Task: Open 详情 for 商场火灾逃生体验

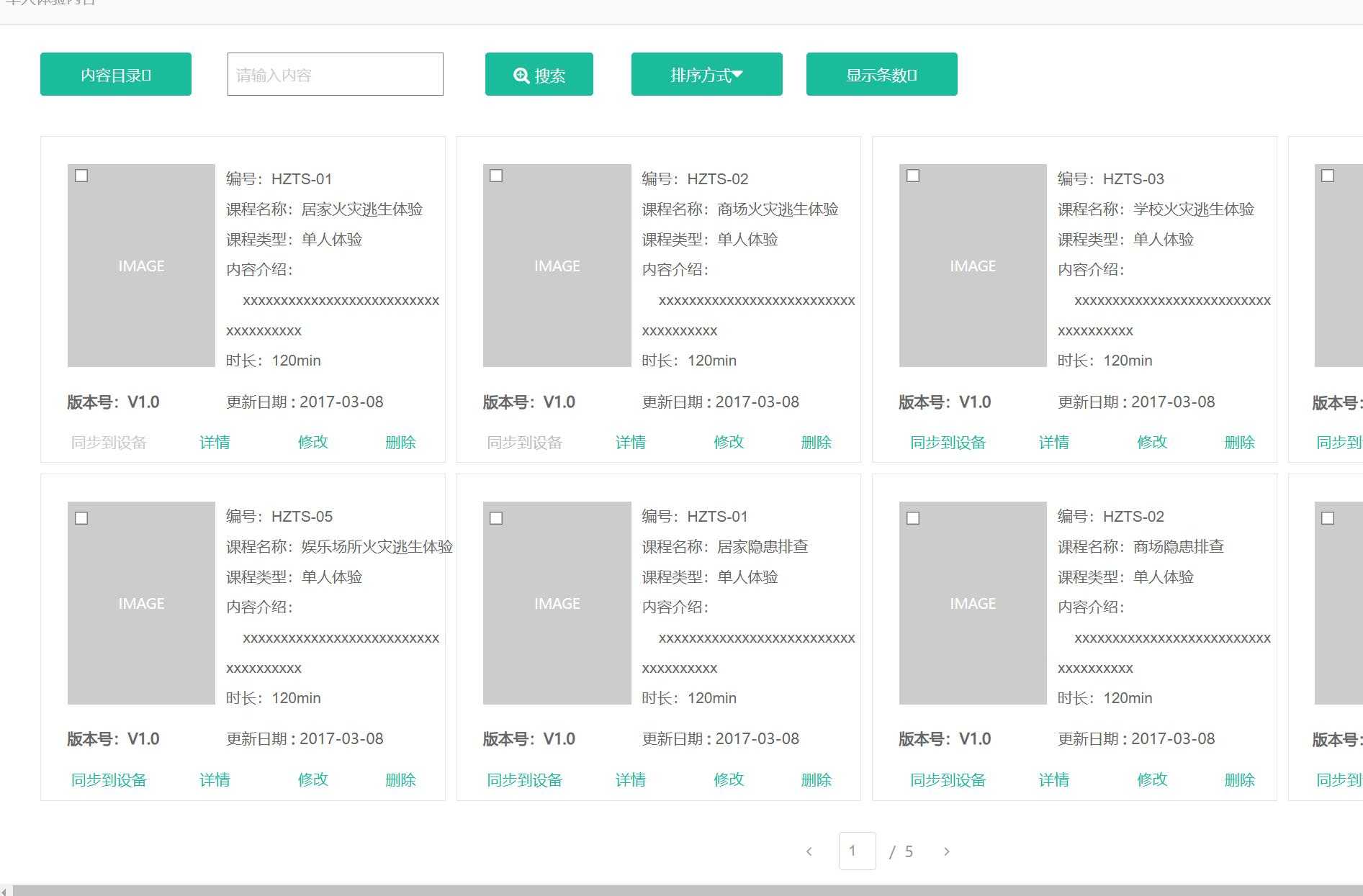Action: click(631, 442)
